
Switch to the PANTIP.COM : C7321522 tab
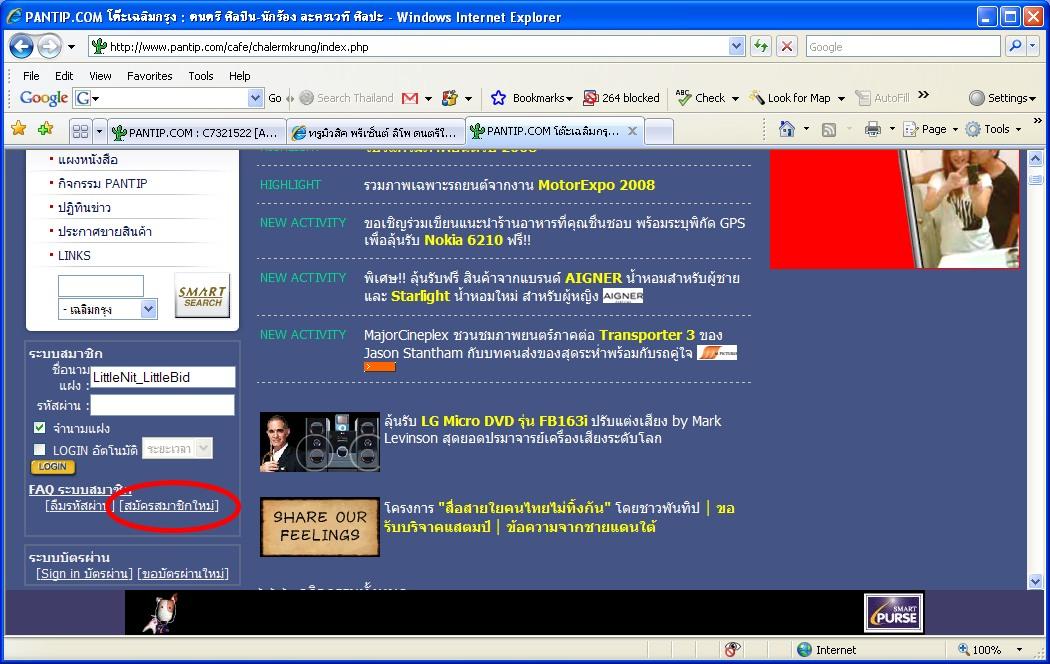tap(197, 132)
